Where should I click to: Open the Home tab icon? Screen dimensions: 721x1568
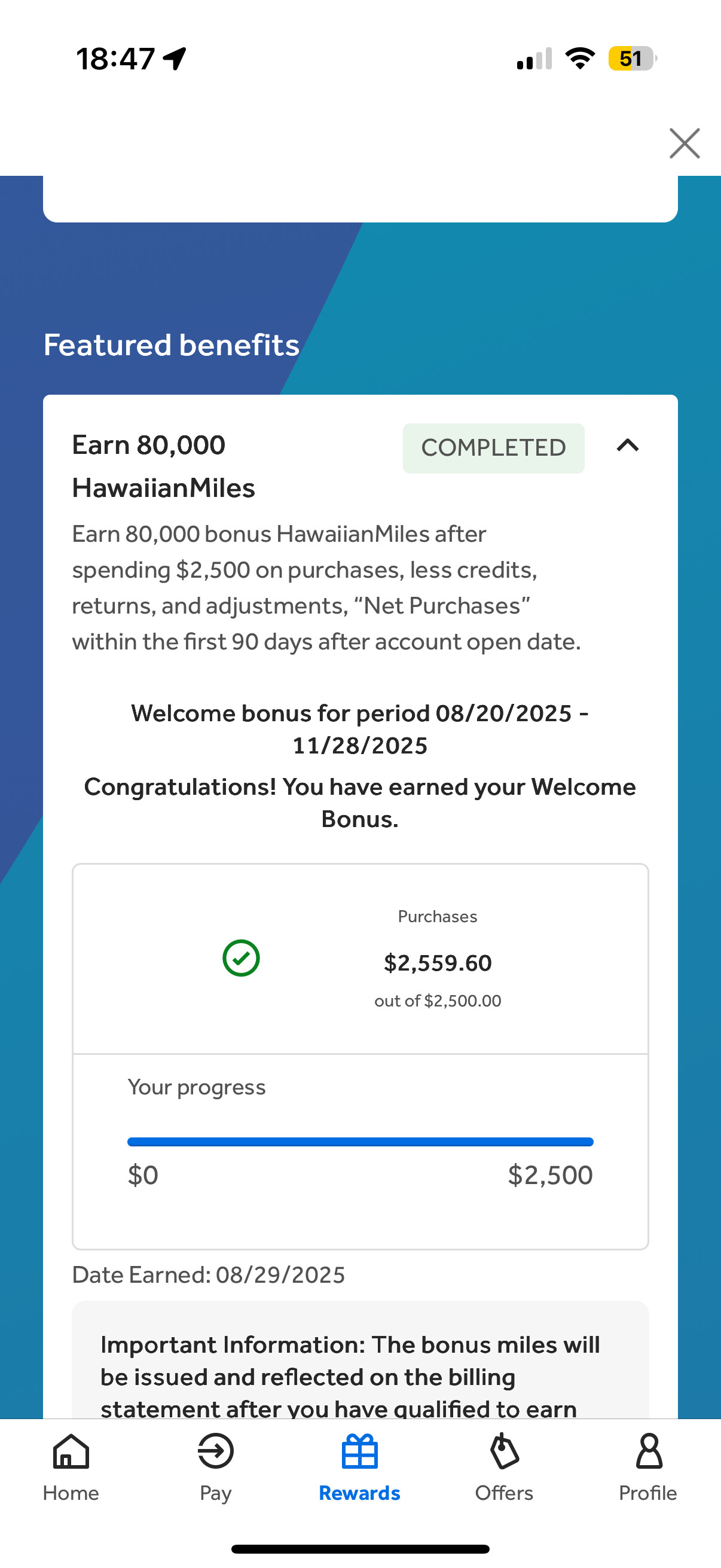(x=71, y=1451)
